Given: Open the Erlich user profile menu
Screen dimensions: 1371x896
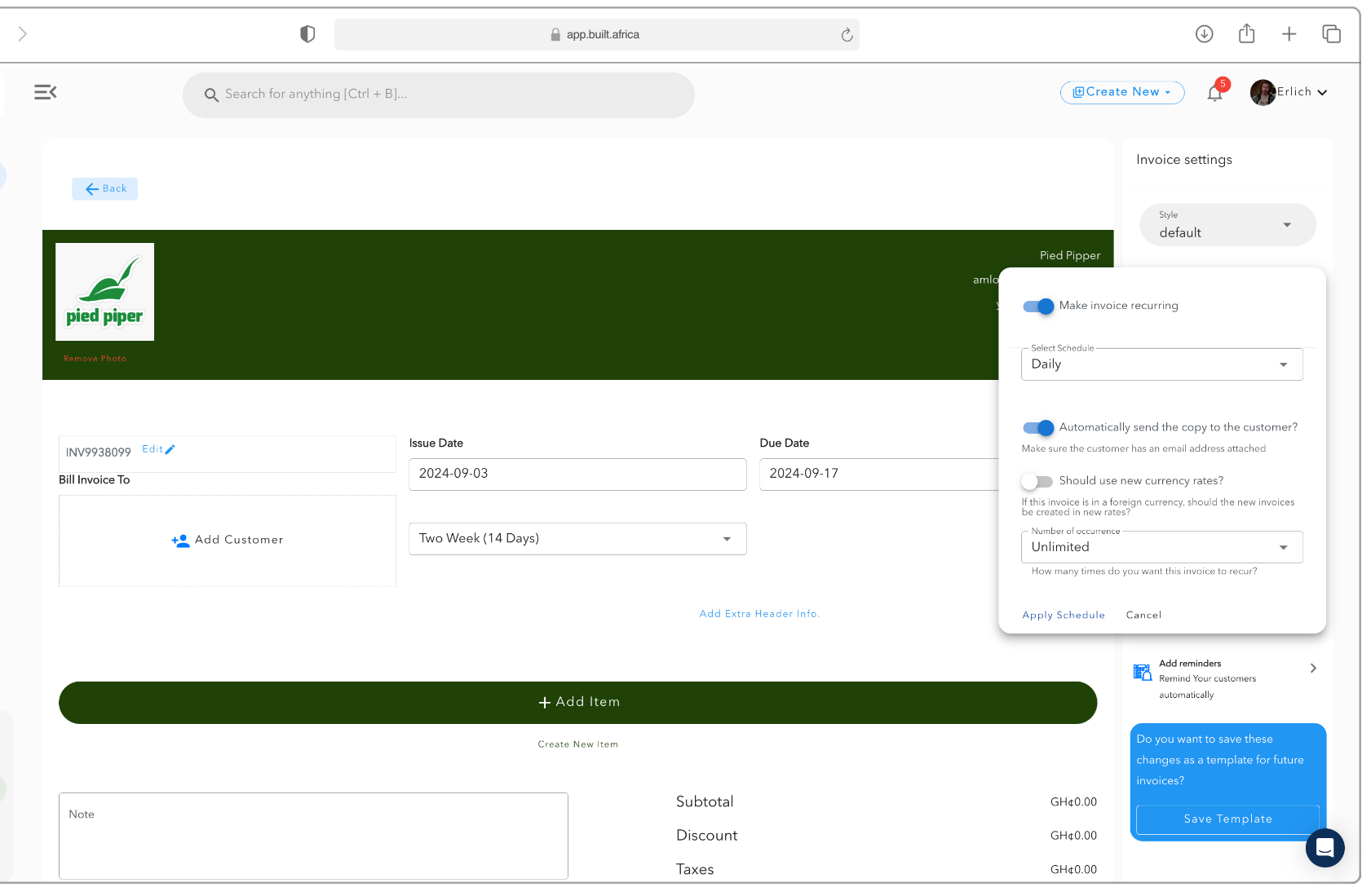Looking at the screenshot, I should coord(1289,92).
